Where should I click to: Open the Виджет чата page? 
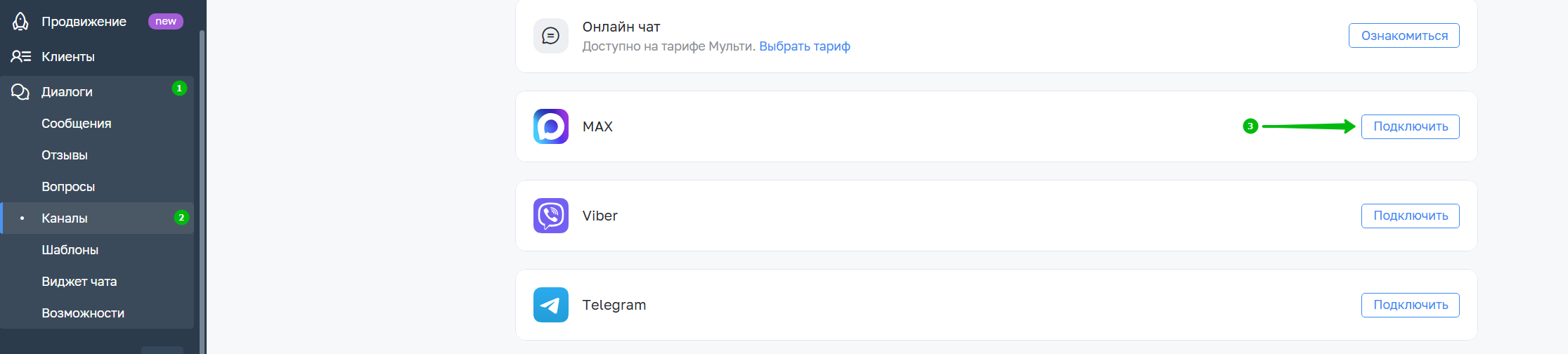(x=79, y=282)
